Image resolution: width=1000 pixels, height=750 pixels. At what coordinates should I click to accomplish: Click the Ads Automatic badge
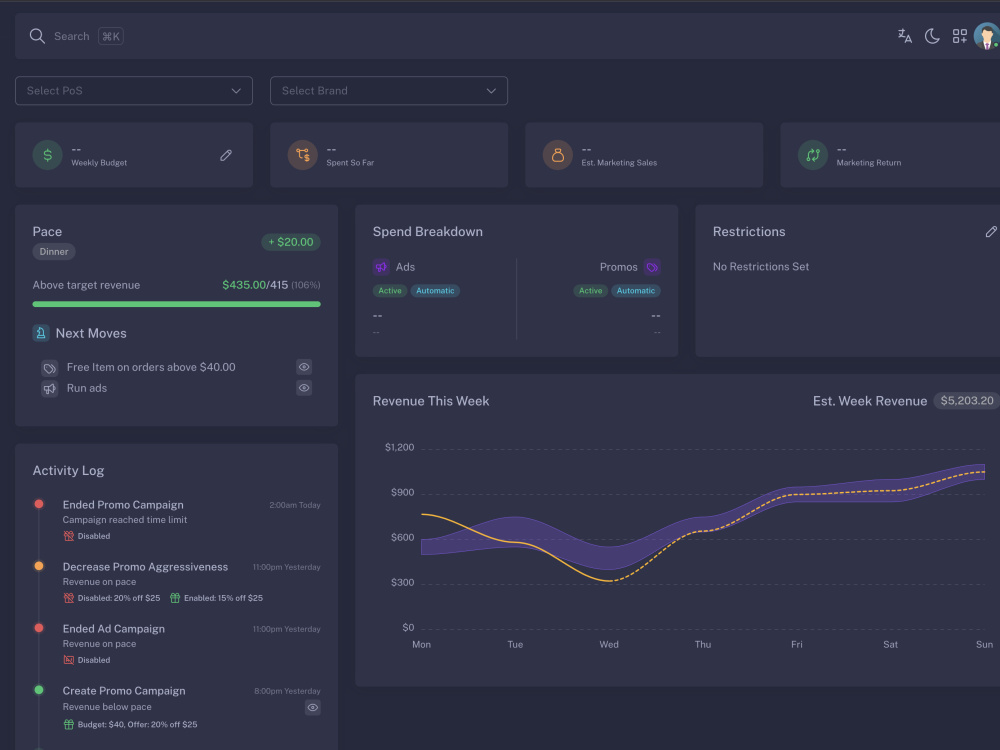(x=435, y=291)
